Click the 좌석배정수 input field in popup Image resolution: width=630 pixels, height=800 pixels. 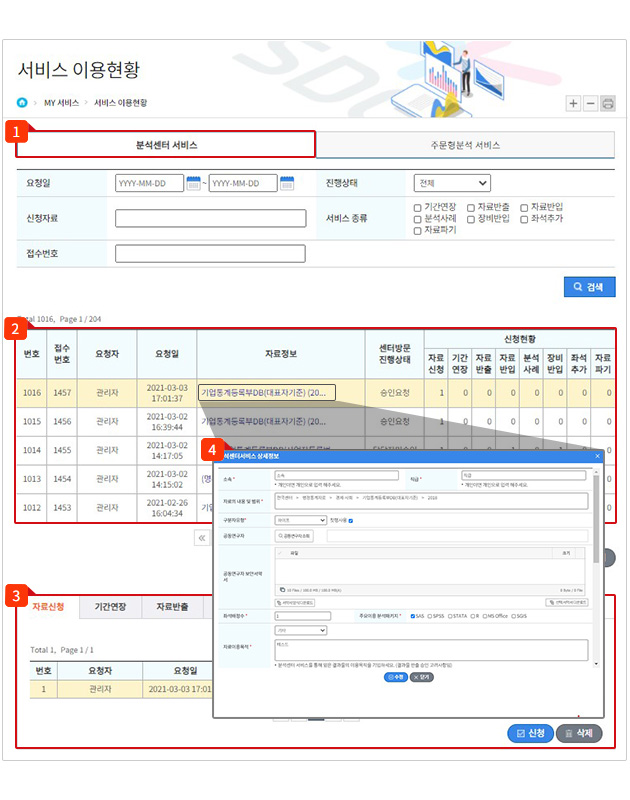click(303, 616)
